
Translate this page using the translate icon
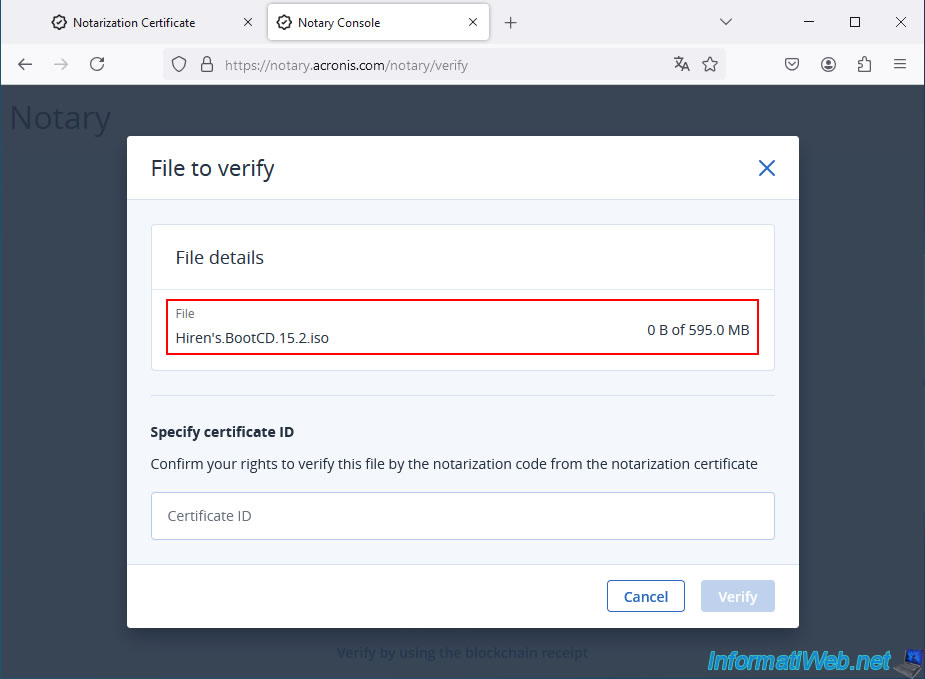pos(681,64)
